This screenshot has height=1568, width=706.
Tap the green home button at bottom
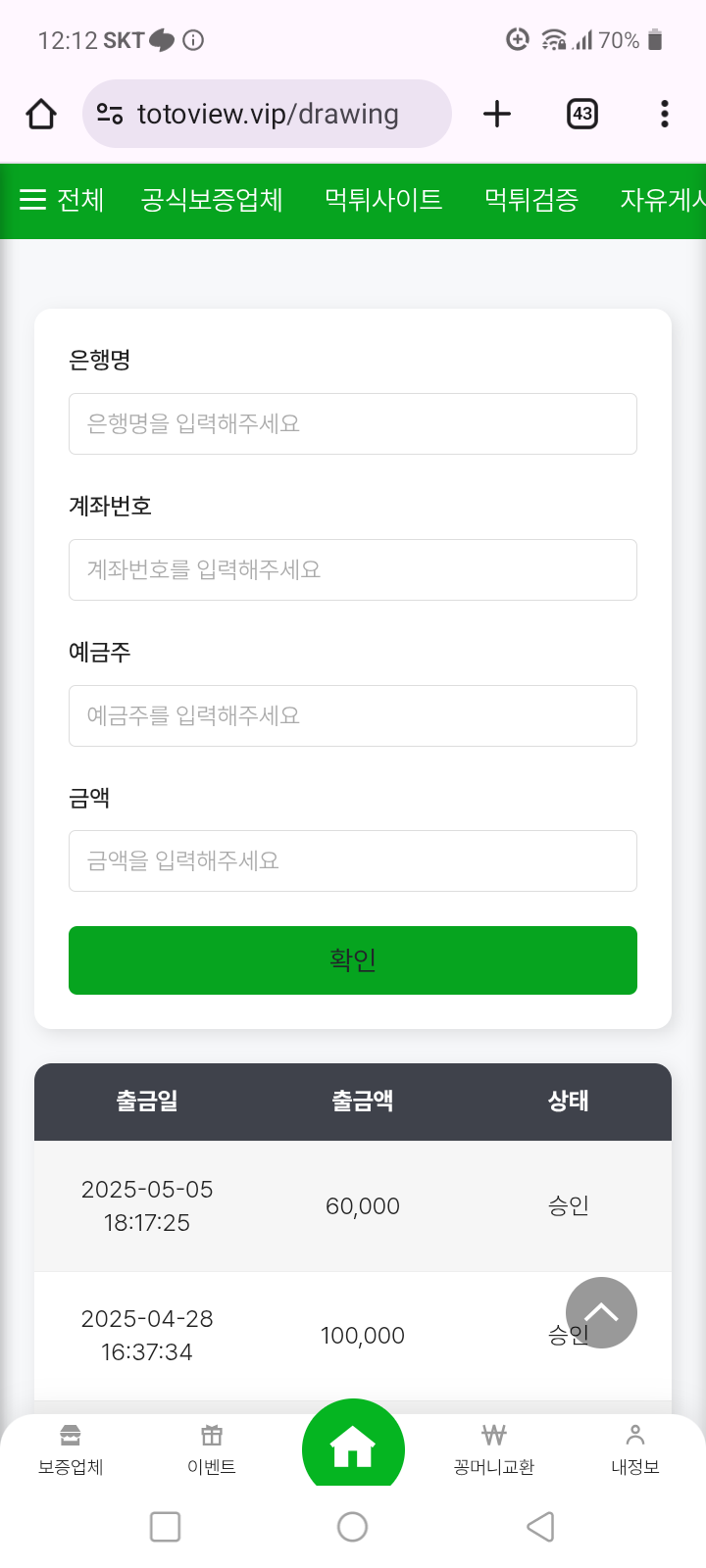click(353, 1448)
